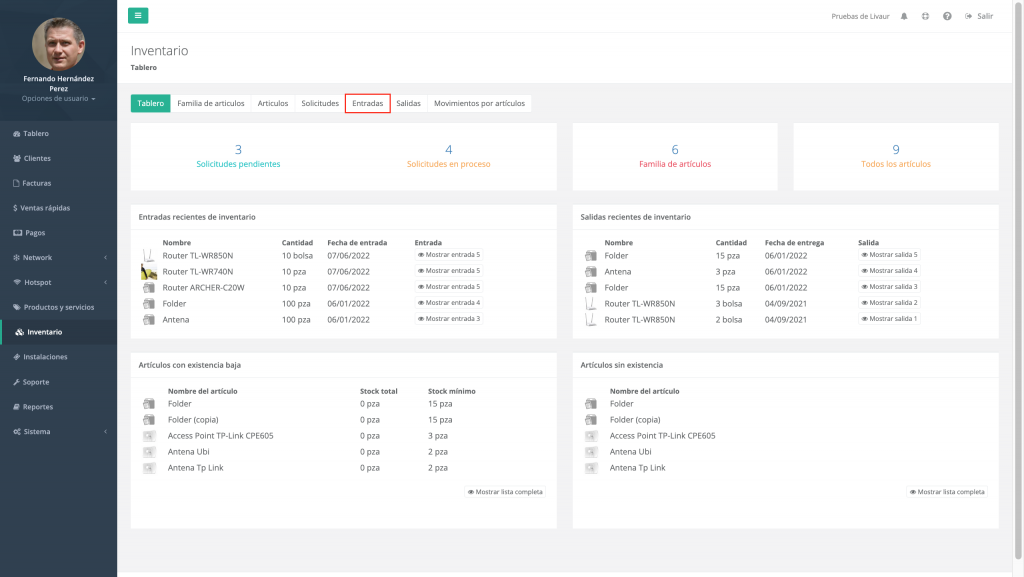Click the Mostrar salida 4 button
1024x577 pixels.
[x=889, y=271]
